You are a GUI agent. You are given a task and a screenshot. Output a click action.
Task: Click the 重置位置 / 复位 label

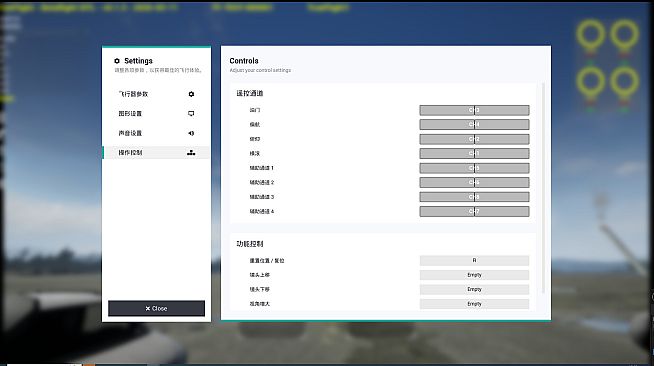(x=267, y=261)
